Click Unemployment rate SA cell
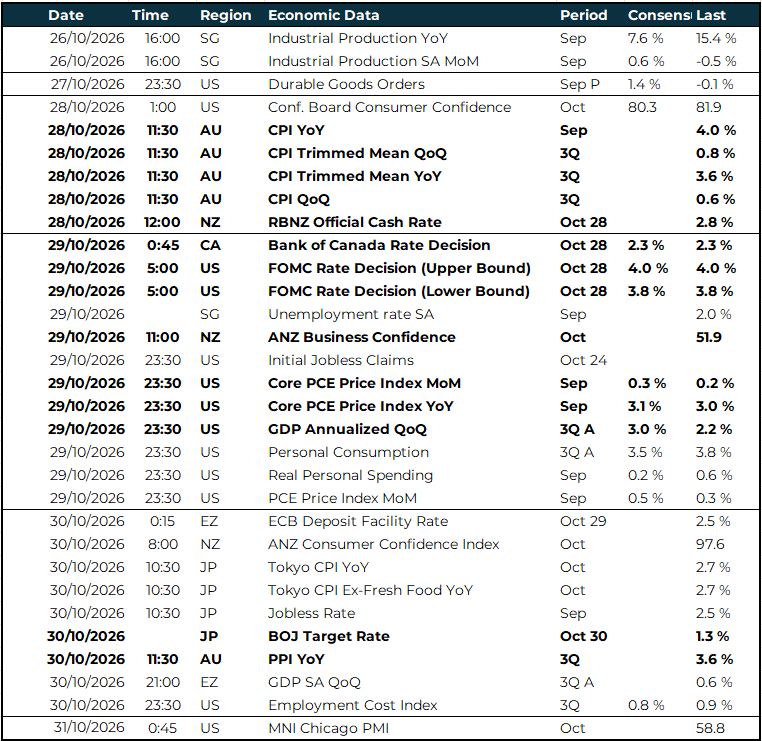 click(x=350, y=314)
